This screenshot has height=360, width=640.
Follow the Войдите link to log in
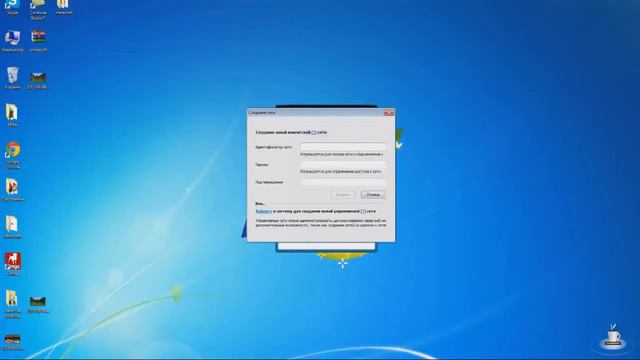264,211
